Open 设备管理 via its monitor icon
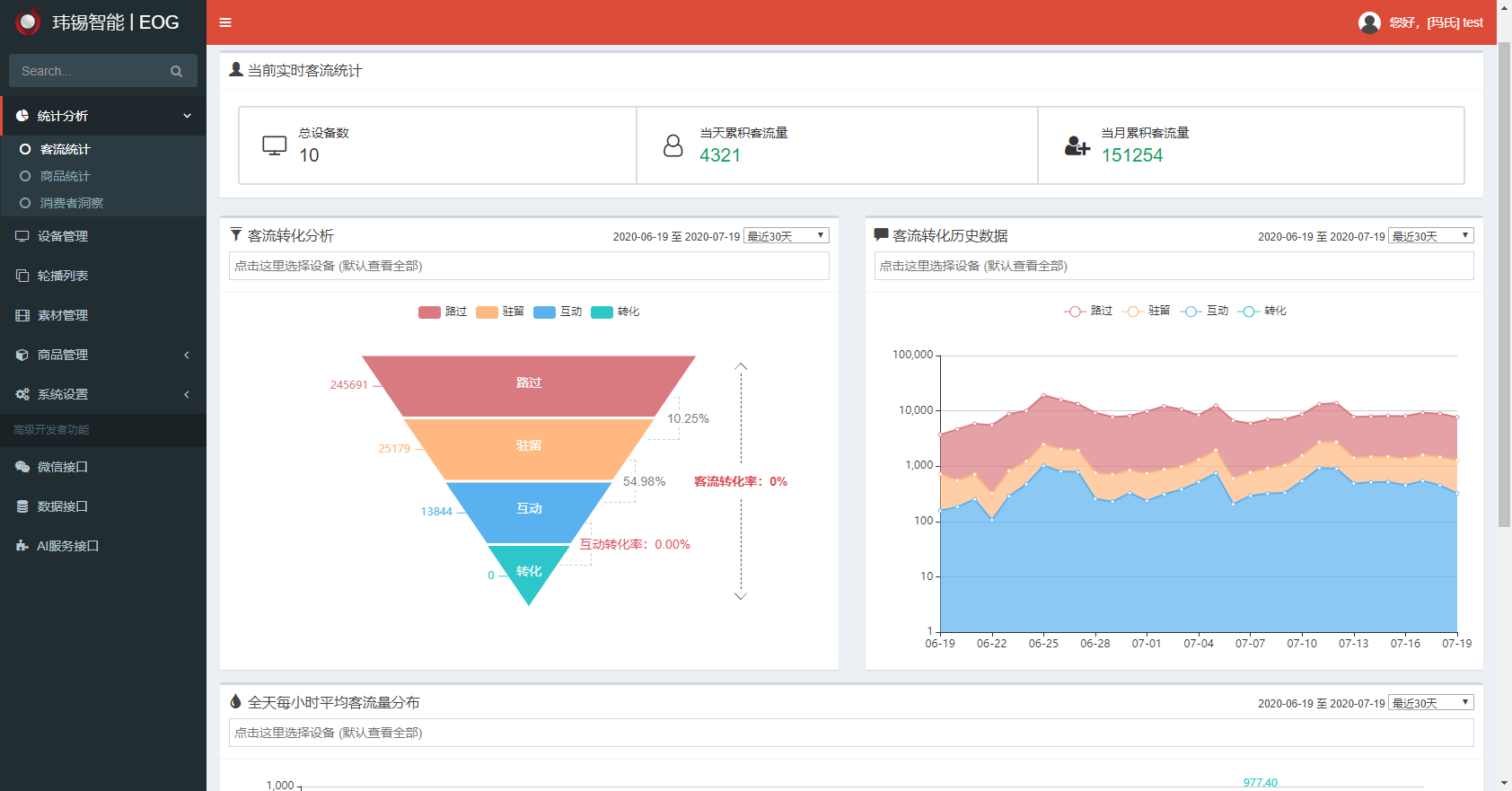This screenshot has height=791, width=1512. tap(22, 236)
